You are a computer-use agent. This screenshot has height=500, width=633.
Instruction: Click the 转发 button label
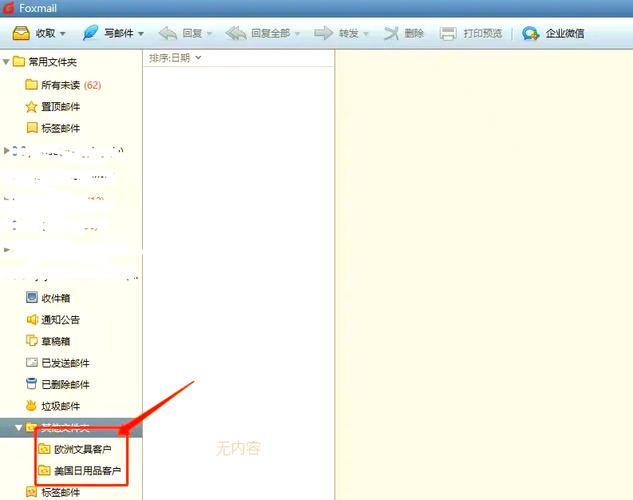pyautogui.click(x=348, y=33)
